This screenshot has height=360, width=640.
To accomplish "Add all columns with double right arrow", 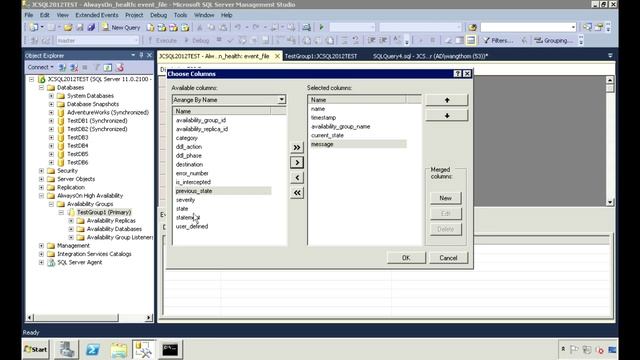I will point(297,147).
